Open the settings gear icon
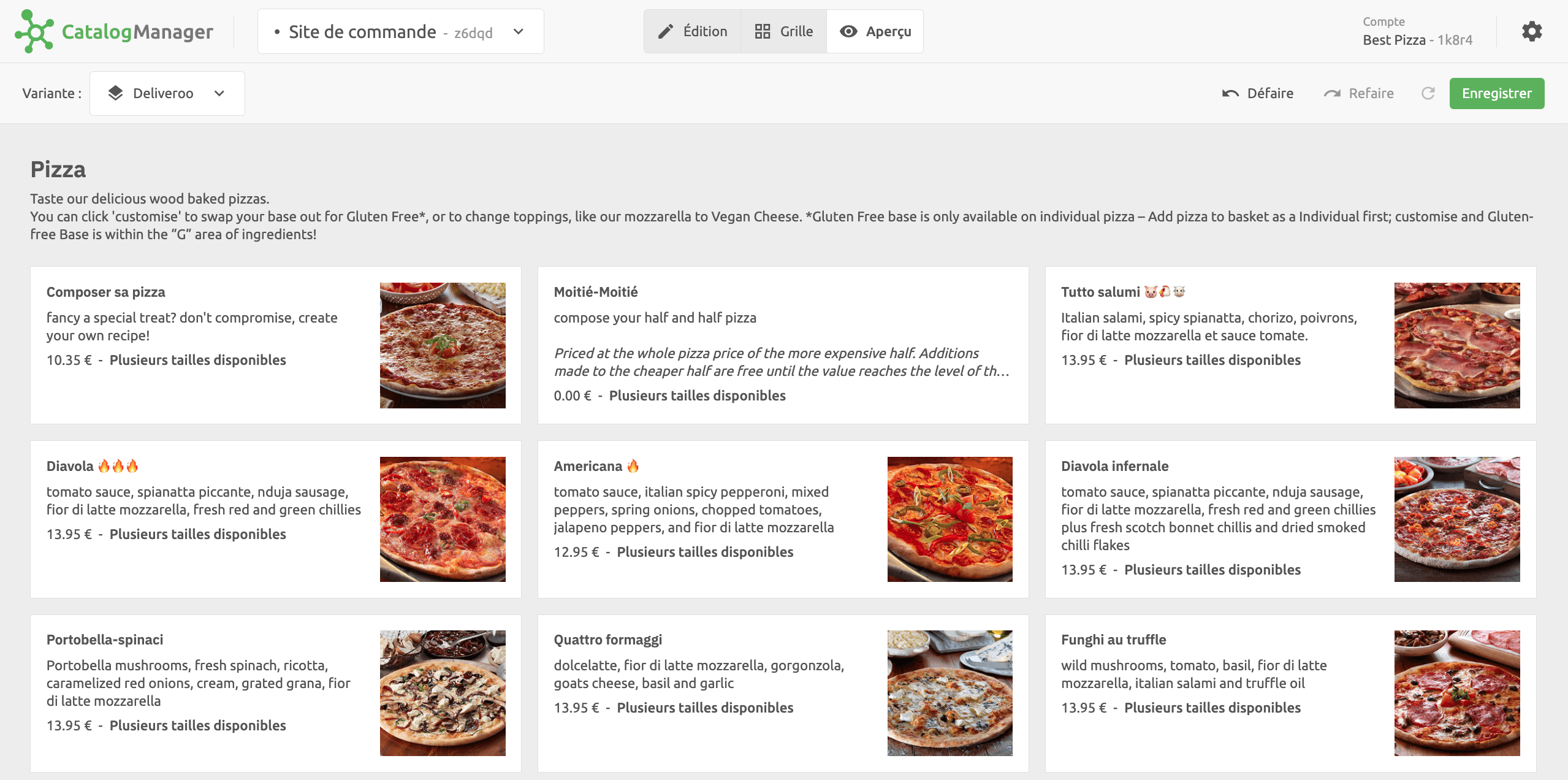Image resolution: width=1568 pixels, height=780 pixels. coord(1532,31)
